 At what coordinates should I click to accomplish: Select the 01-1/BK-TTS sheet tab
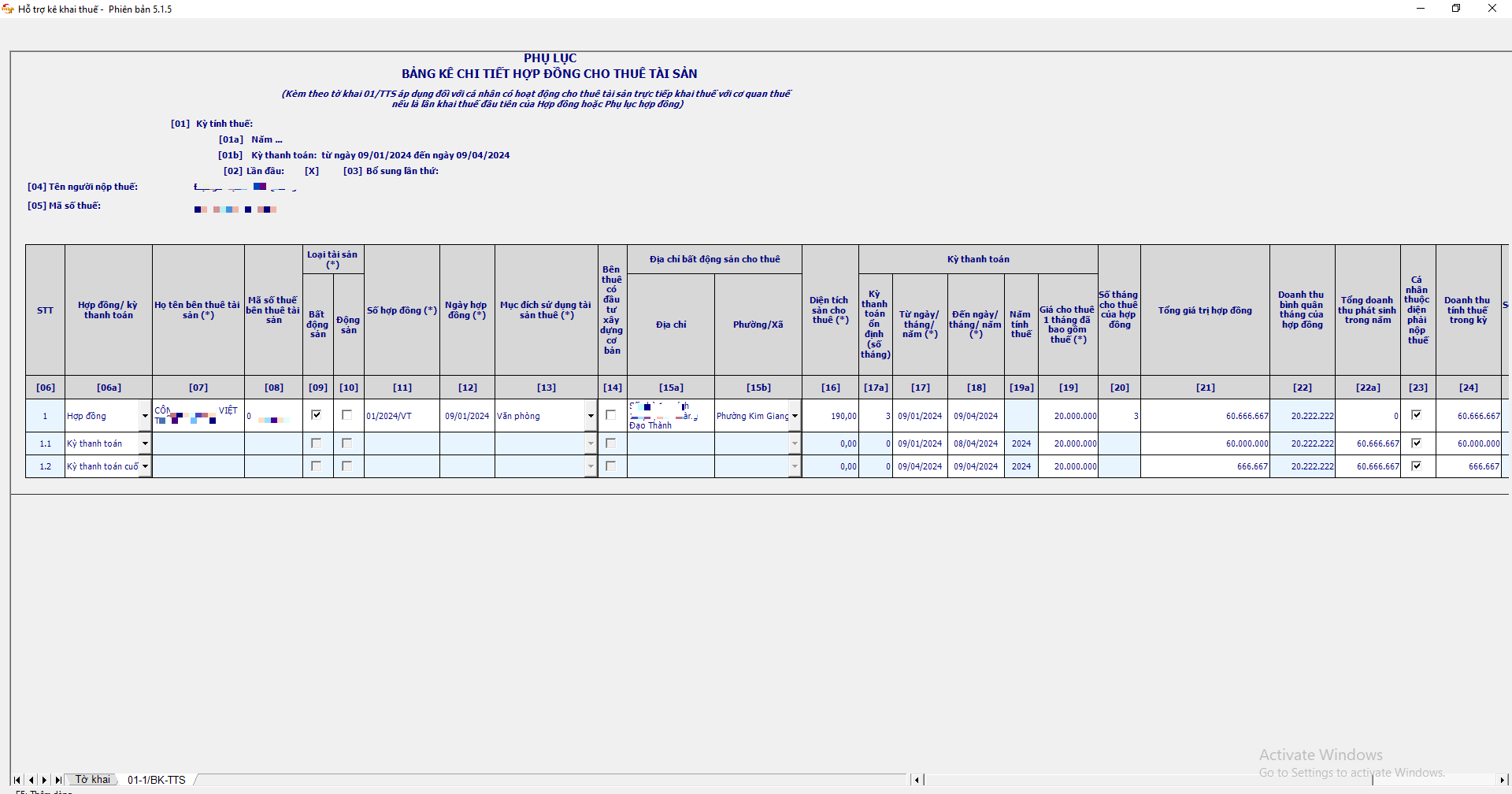[157, 780]
